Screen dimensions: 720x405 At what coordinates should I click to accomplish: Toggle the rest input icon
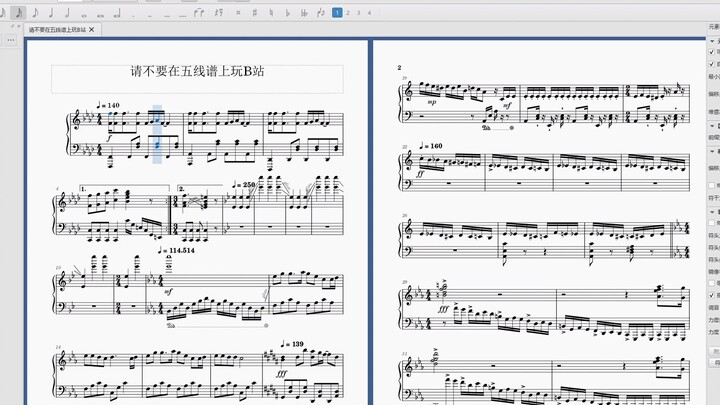click(x=219, y=13)
